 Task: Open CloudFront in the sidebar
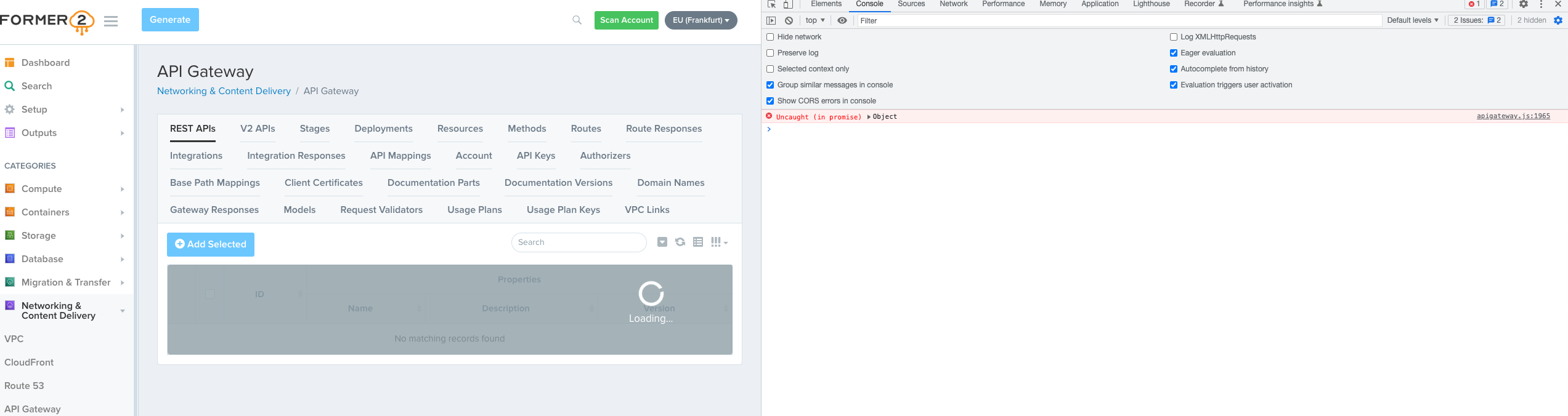tap(29, 362)
